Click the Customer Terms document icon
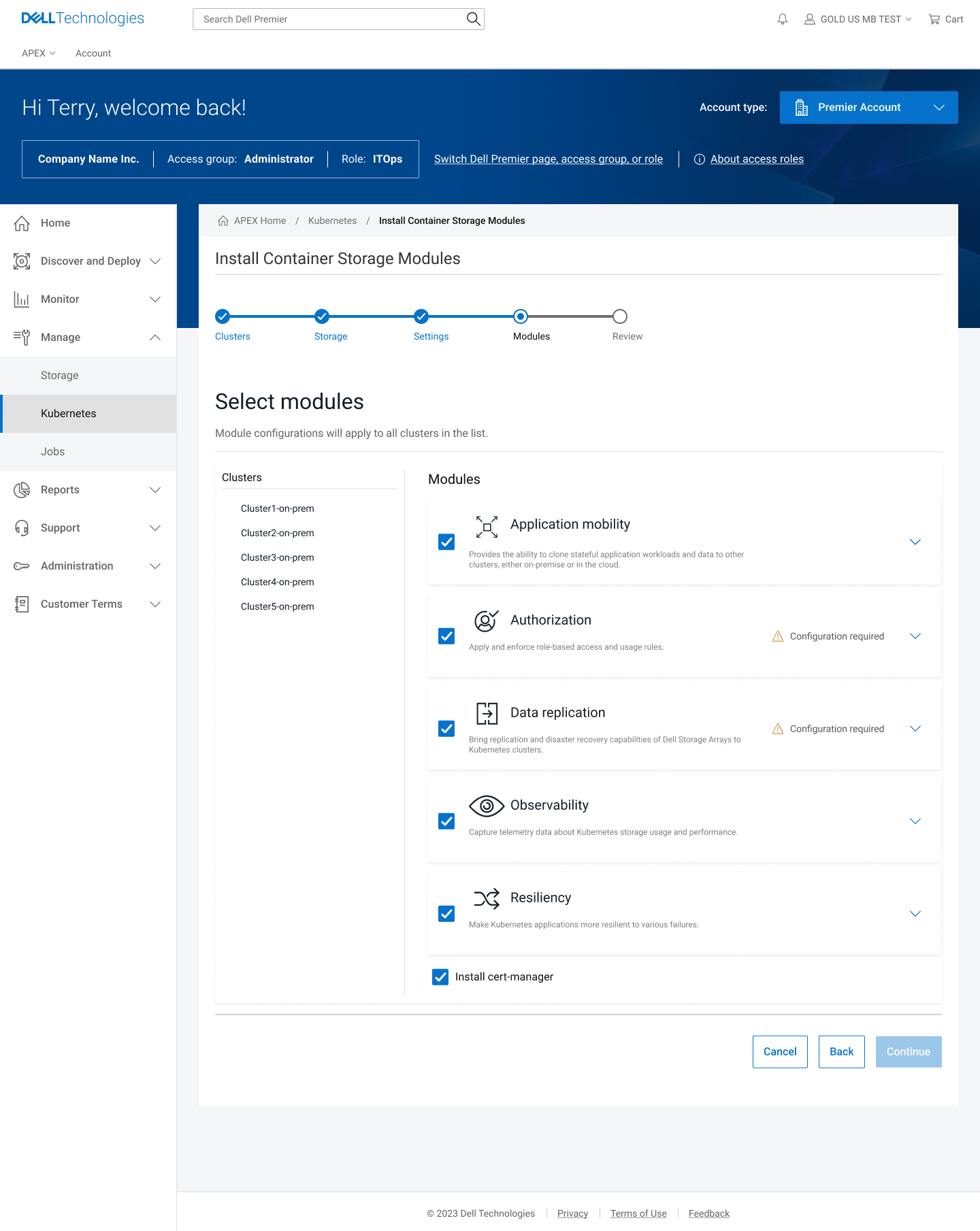The width and height of the screenshot is (980, 1231). [x=22, y=604]
